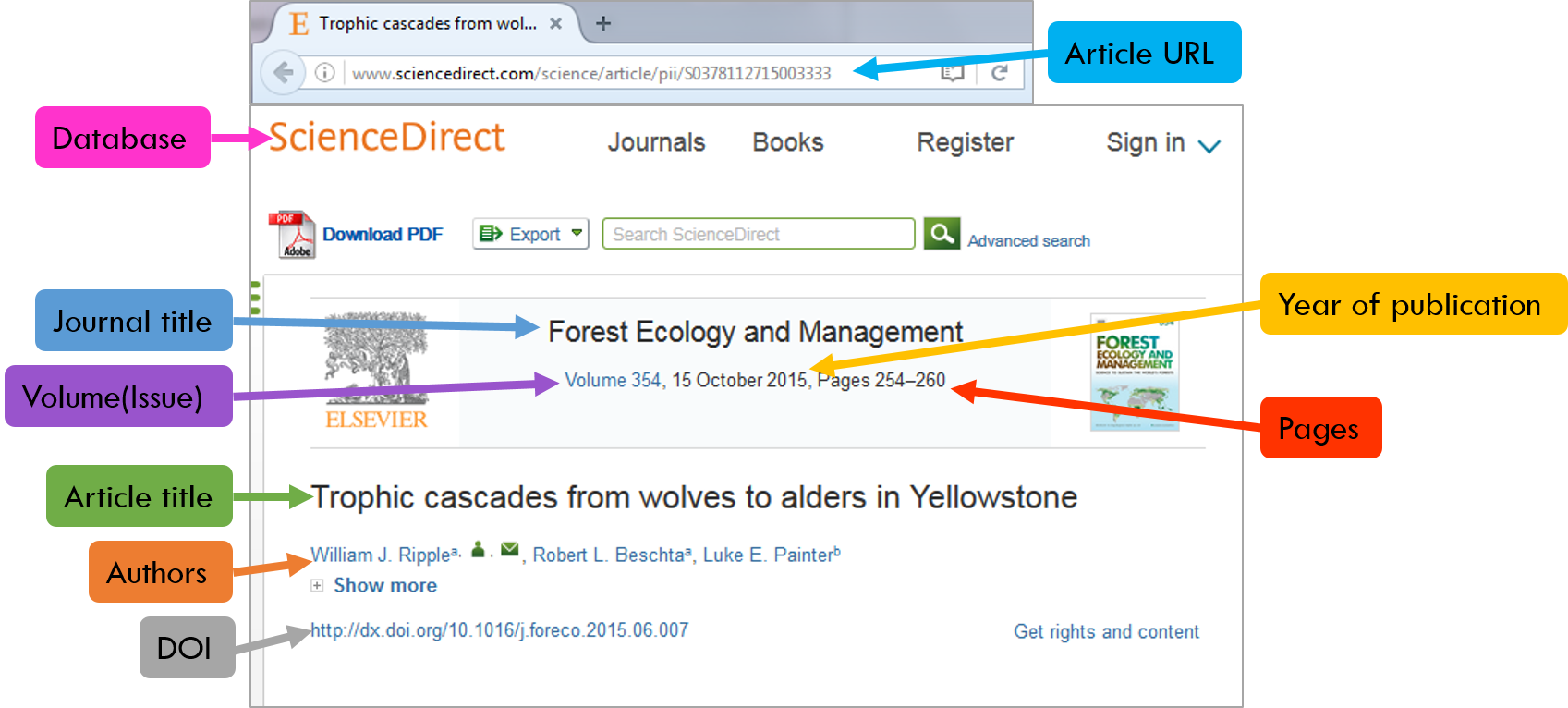Viewport: 1568px width, 708px height.
Task: Expand the Show more plus box
Action: coord(317,585)
